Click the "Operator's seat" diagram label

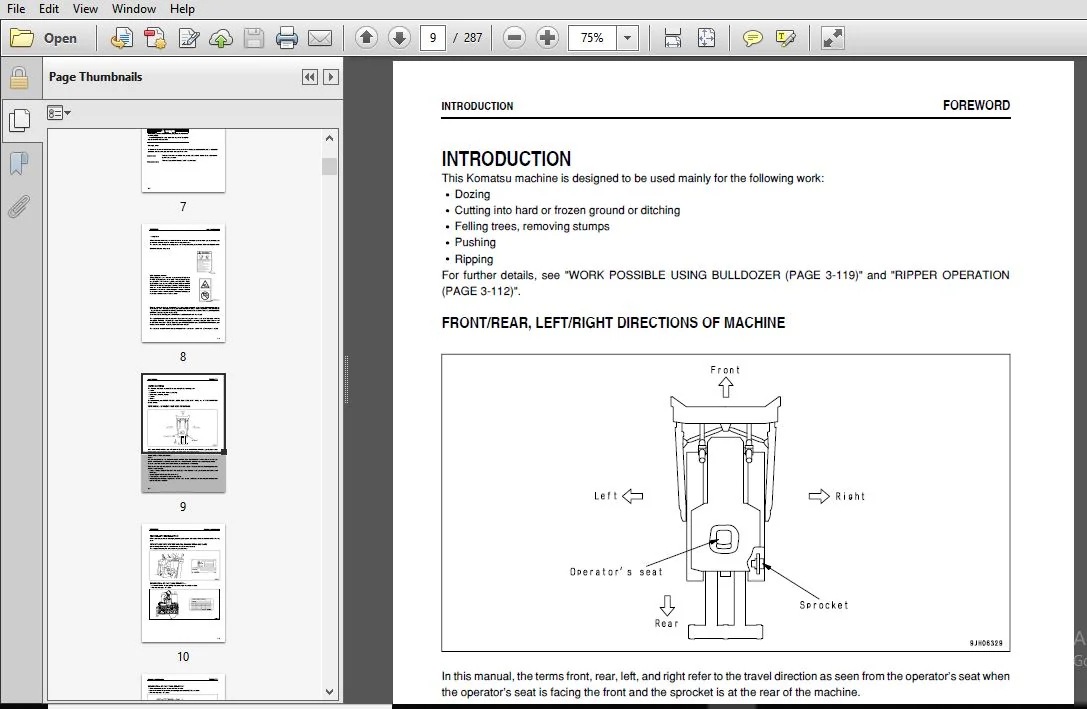(616, 572)
